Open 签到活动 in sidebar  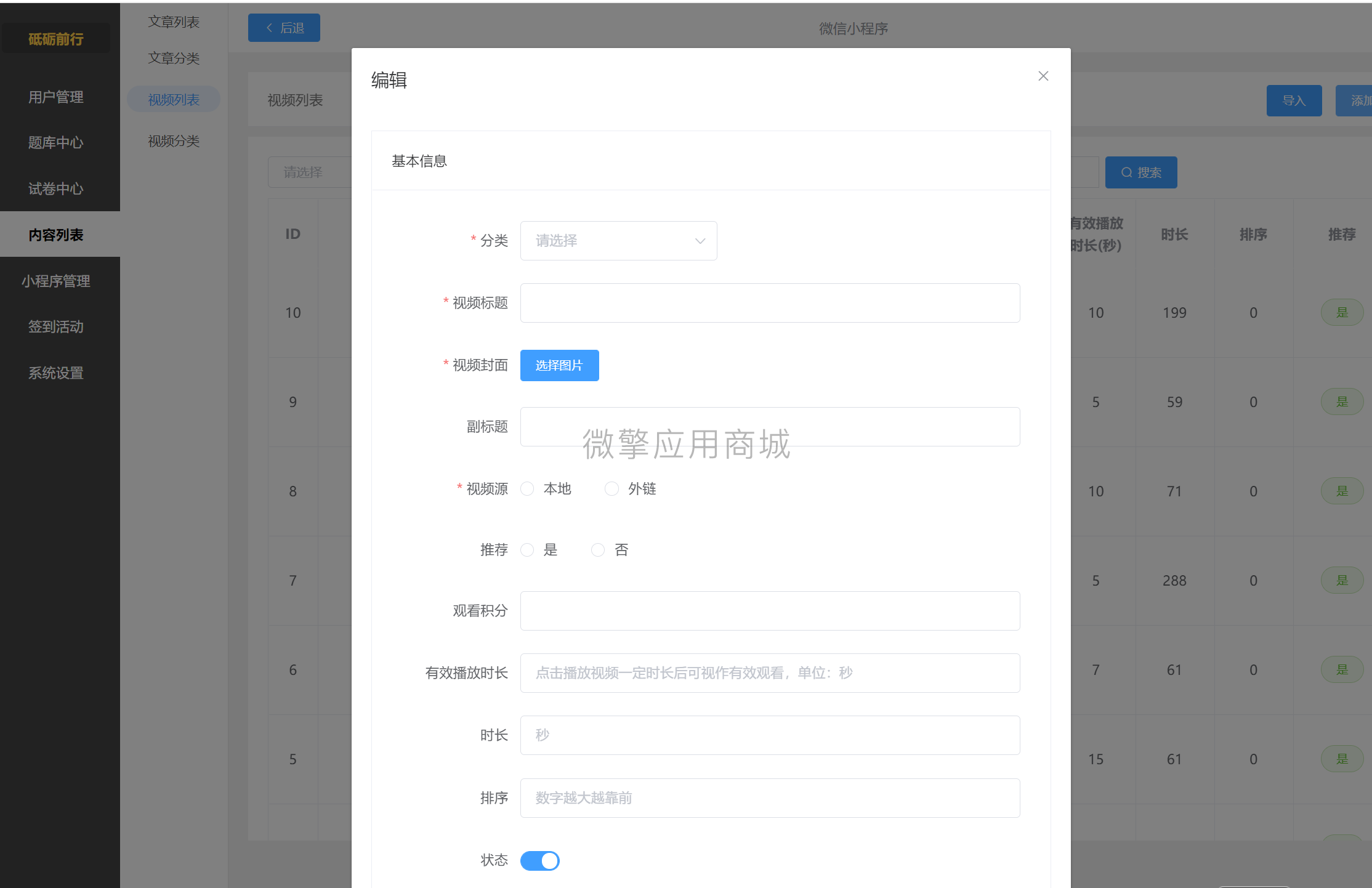tap(56, 327)
